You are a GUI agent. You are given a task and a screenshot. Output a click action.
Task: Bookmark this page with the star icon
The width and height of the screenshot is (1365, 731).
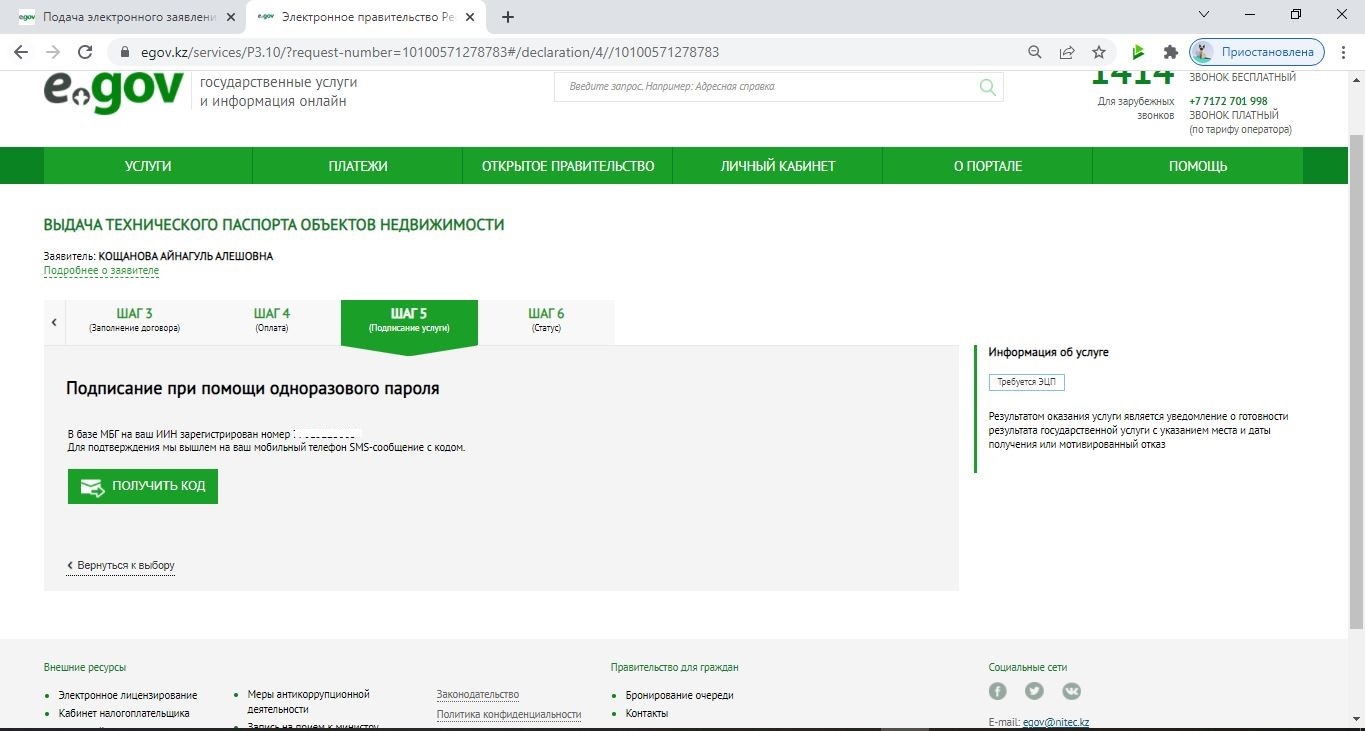coord(1099,52)
